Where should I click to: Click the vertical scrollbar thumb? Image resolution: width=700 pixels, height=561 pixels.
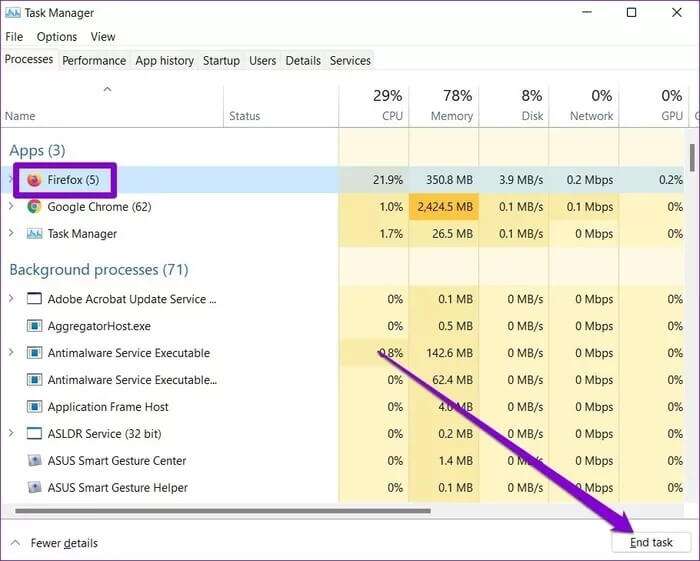coord(692,157)
